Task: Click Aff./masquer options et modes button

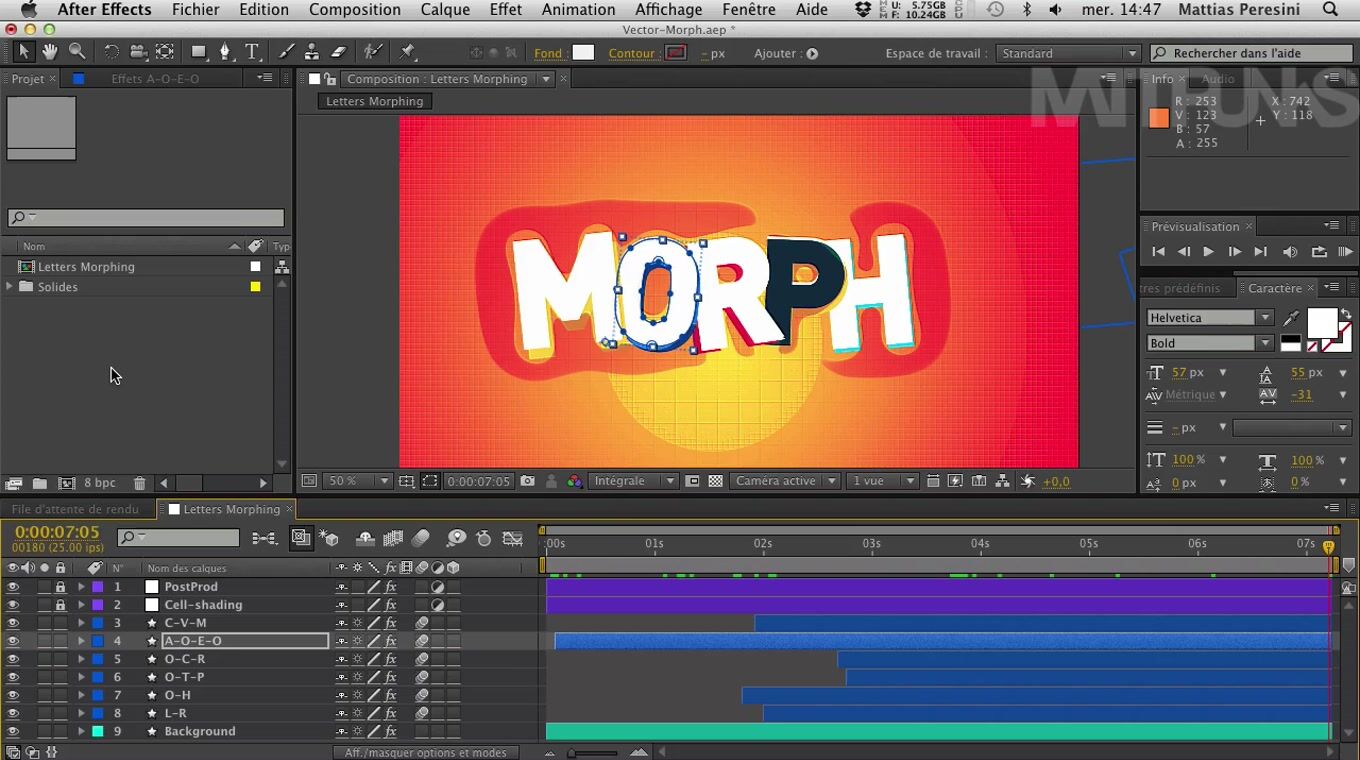Action: pyautogui.click(x=425, y=753)
